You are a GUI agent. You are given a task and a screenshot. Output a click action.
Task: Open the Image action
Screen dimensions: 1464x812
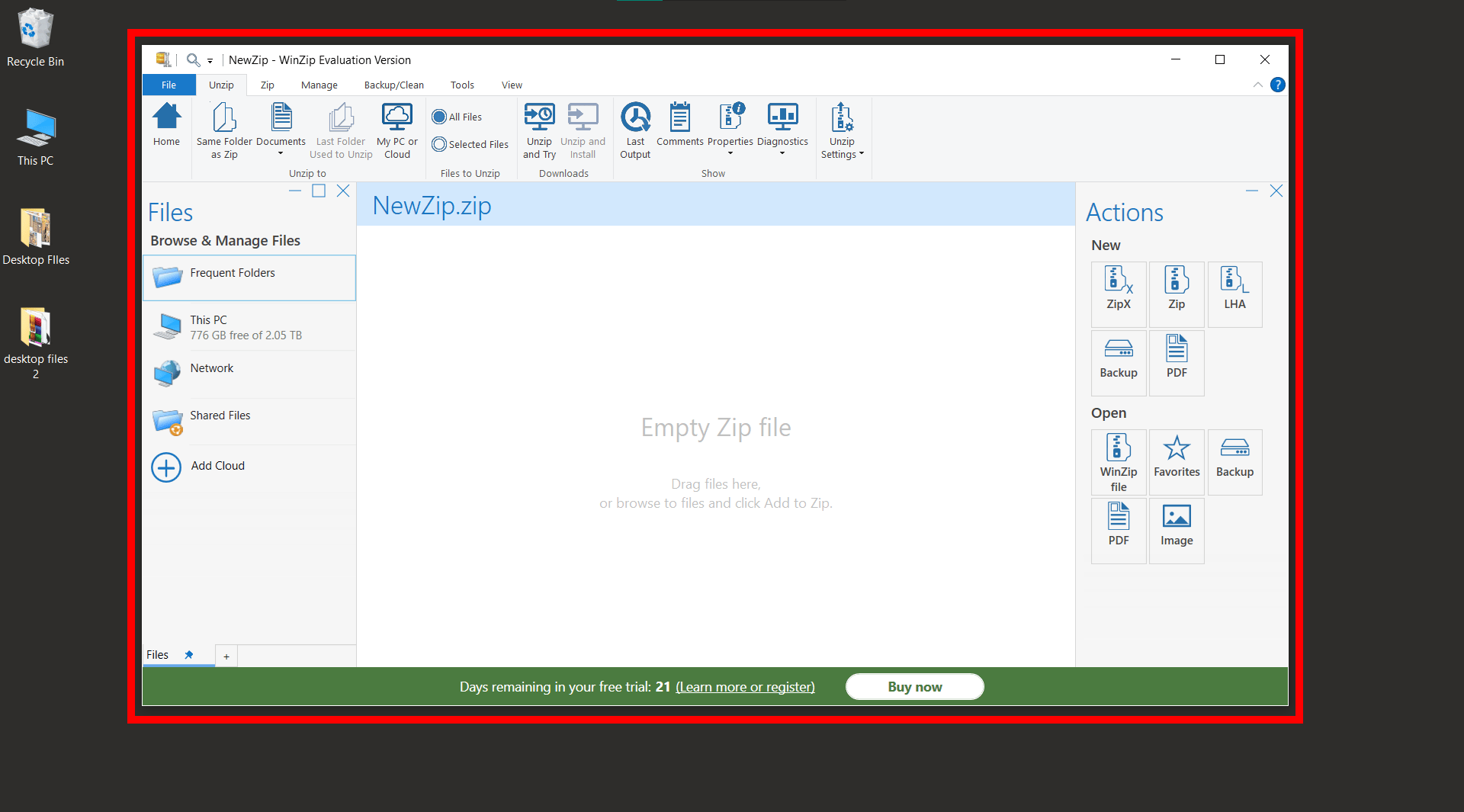1176,530
